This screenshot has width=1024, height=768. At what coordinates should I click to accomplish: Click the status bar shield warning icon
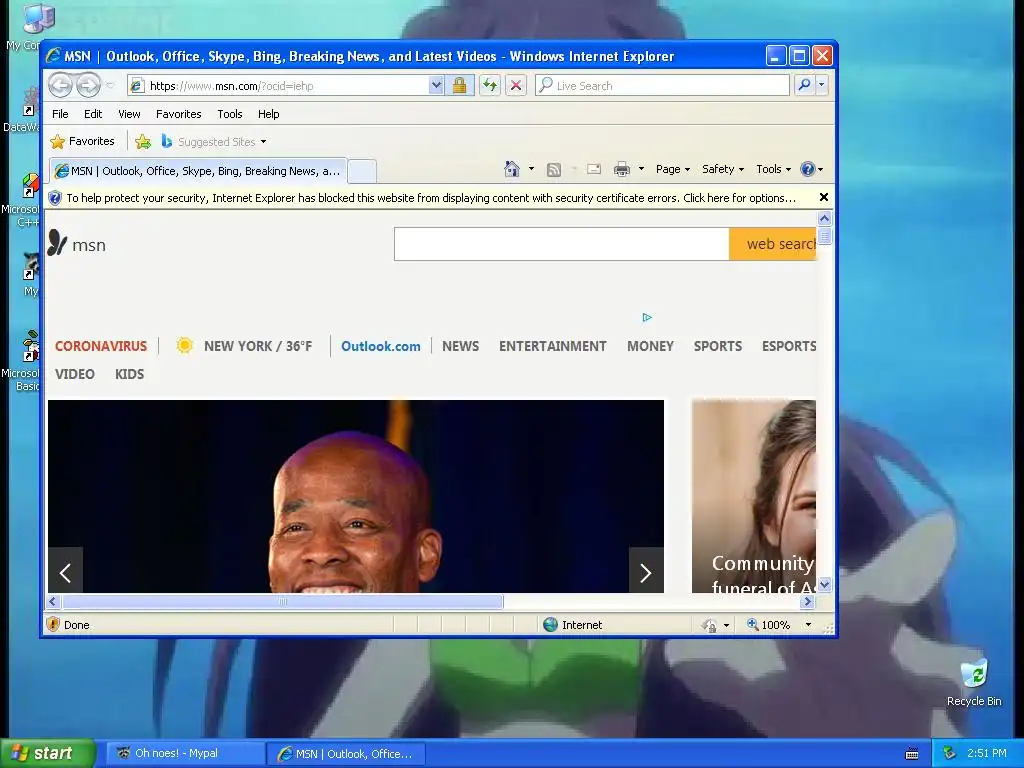[54, 624]
